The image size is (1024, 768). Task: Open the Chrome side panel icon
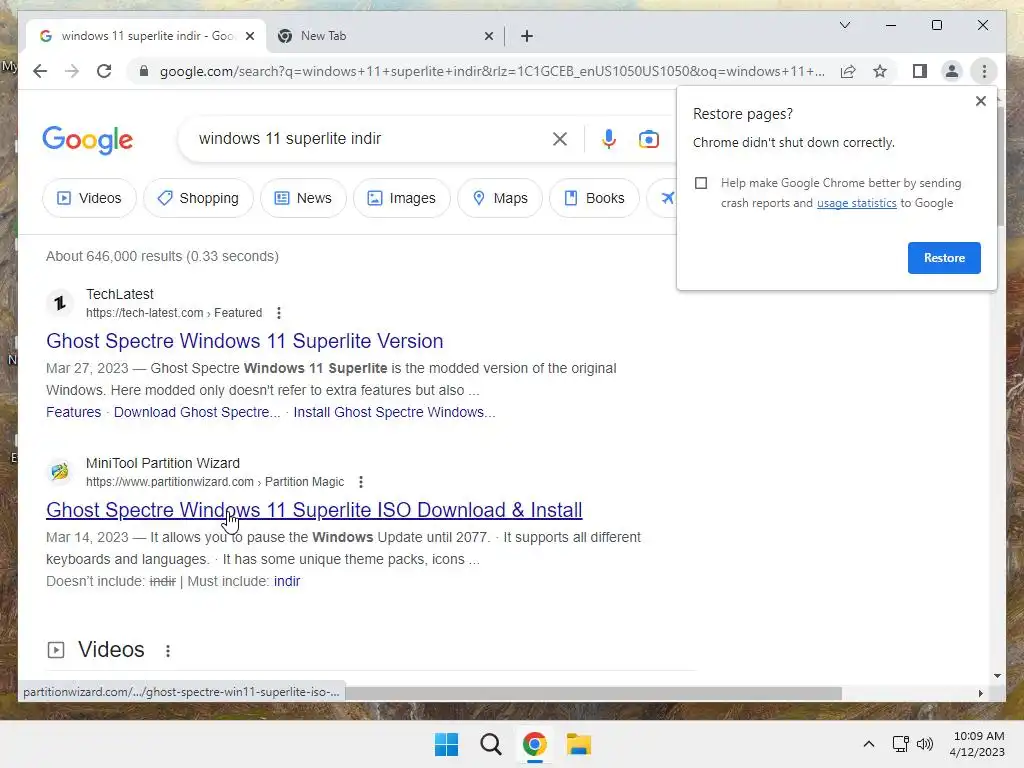click(x=920, y=71)
